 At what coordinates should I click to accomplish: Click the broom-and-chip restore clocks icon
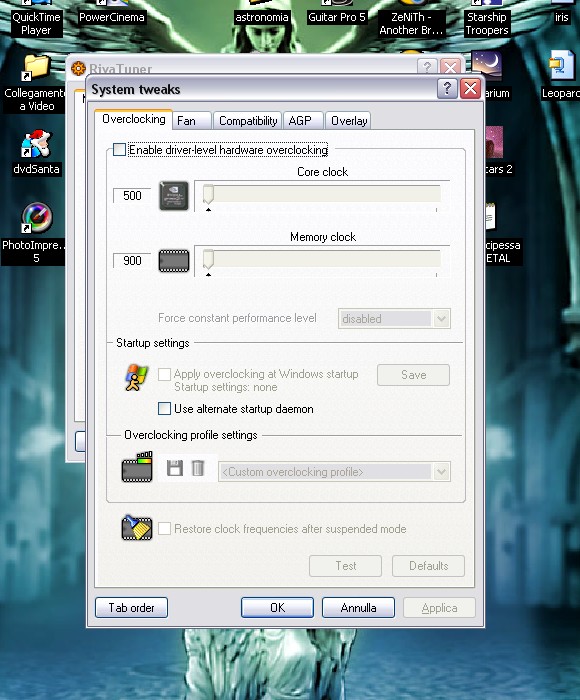137,528
